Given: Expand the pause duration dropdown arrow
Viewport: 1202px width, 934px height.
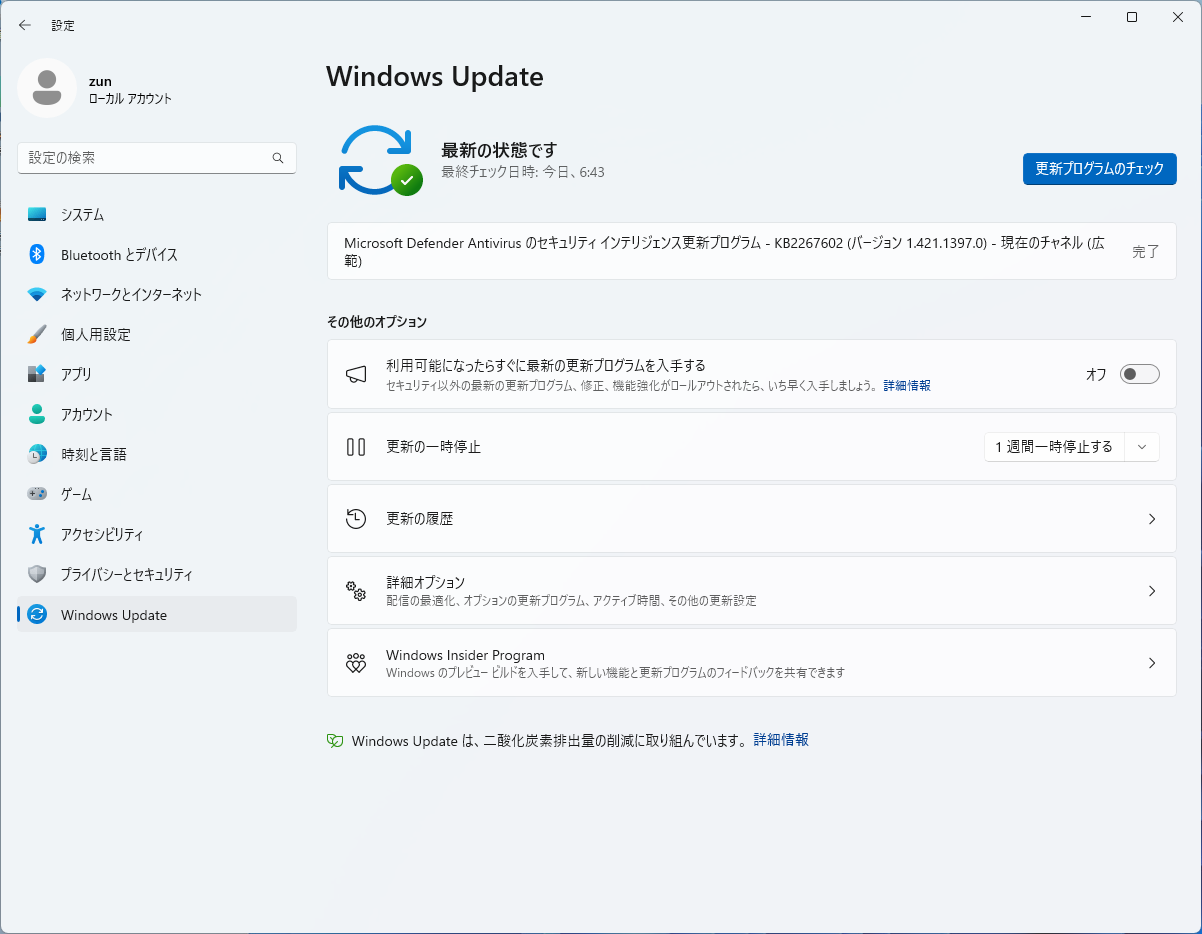Looking at the screenshot, I should pos(1142,447).
